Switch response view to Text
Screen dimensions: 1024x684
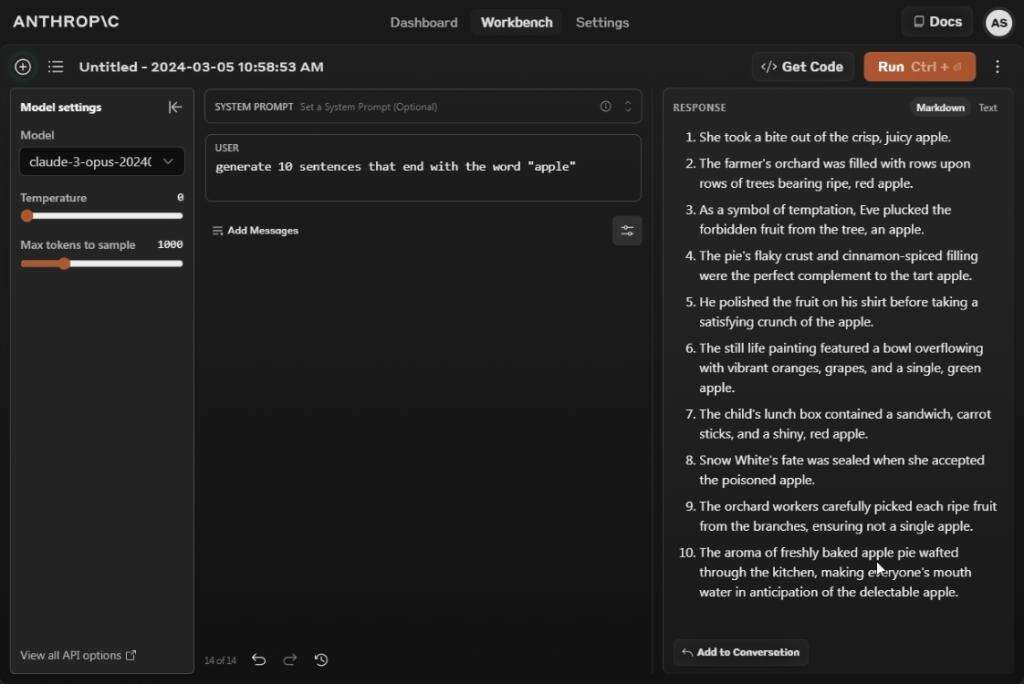(x=988, y=108)
